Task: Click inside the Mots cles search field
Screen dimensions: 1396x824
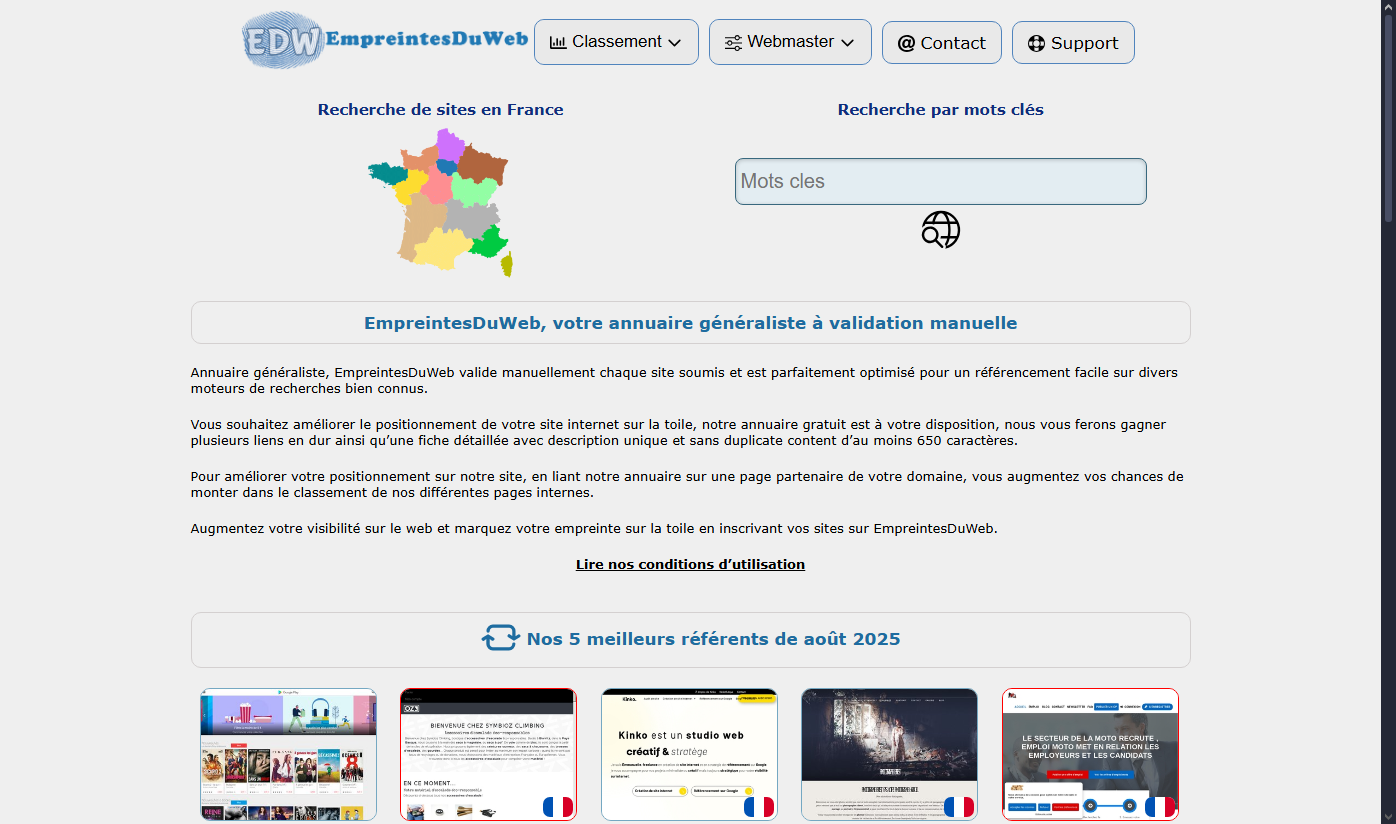Action: pos(940,181)
